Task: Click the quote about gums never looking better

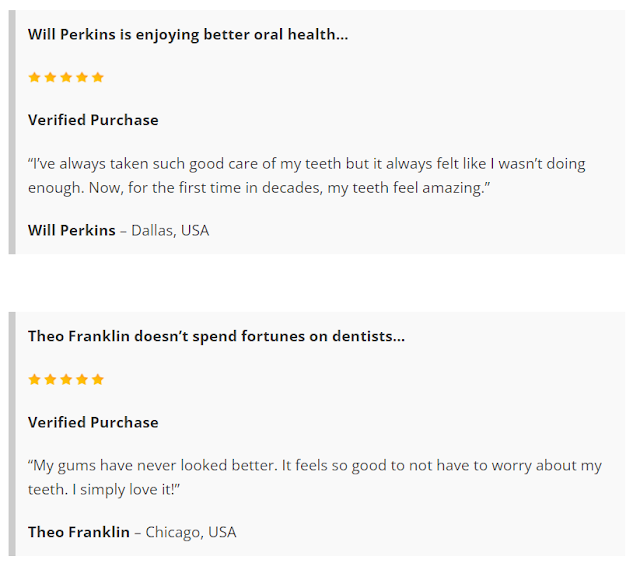Action: [x=314, y=478]
